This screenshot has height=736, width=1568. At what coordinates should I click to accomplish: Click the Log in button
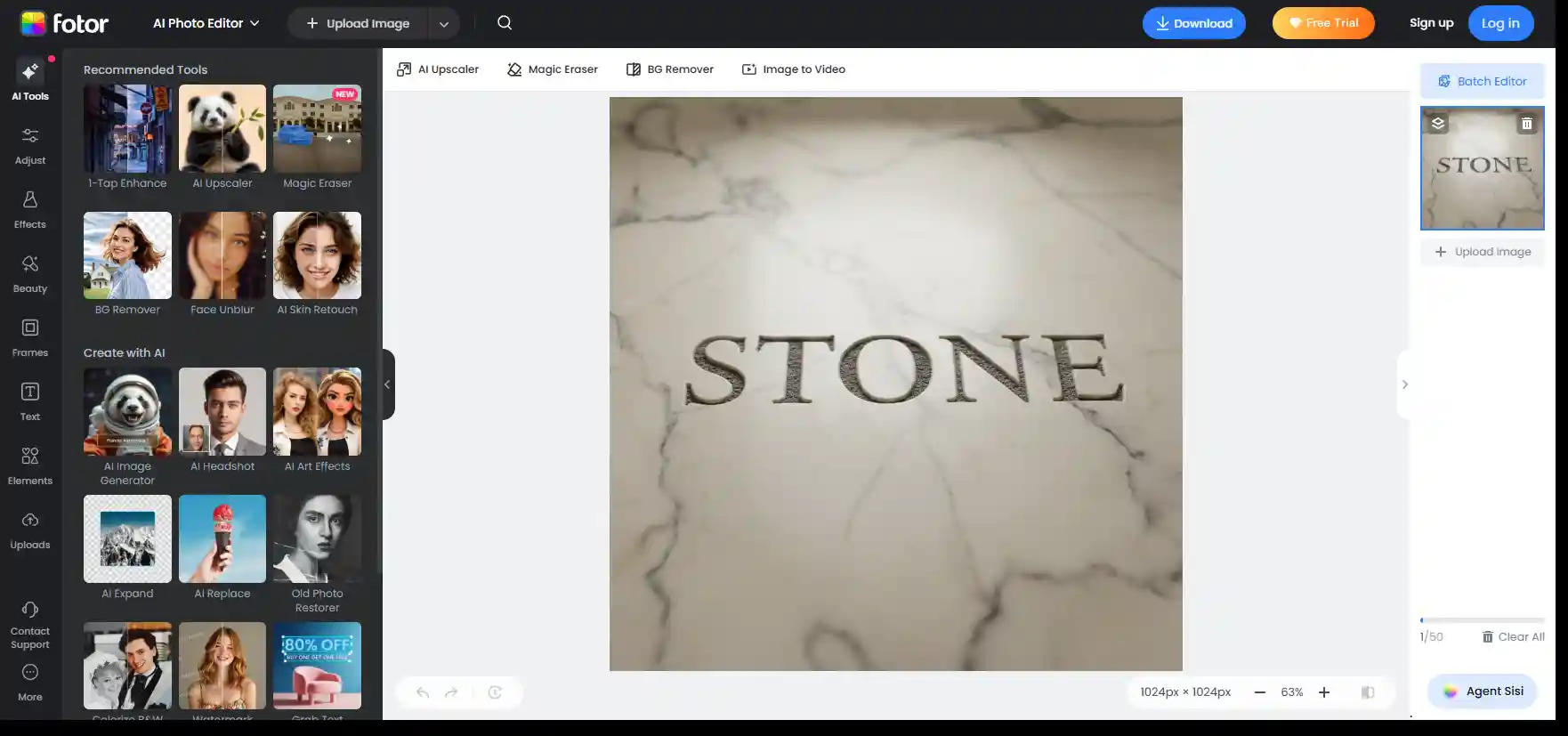(x=1500, y=23)
